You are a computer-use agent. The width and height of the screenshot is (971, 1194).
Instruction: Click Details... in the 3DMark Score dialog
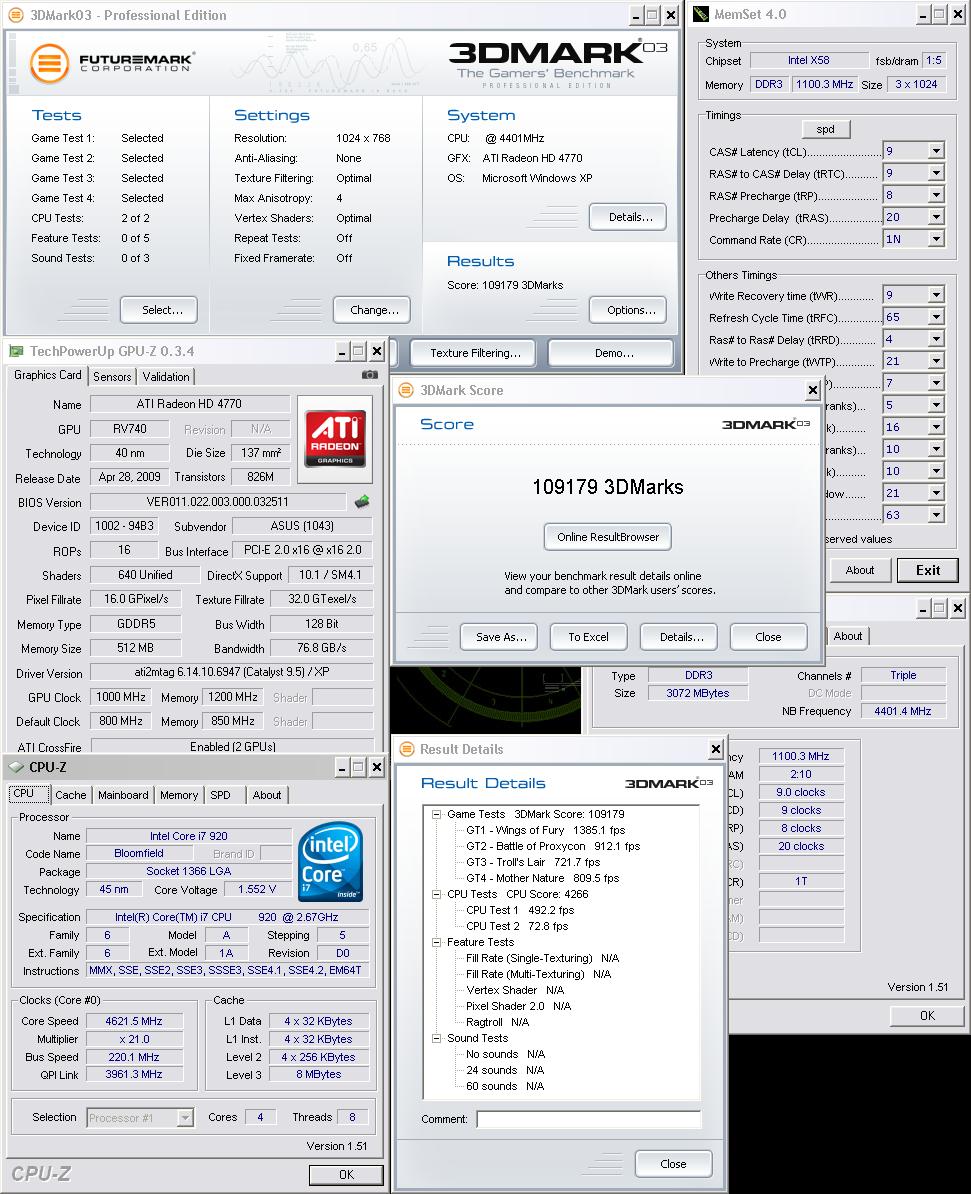pyautogui.click(x=679, y=637)
